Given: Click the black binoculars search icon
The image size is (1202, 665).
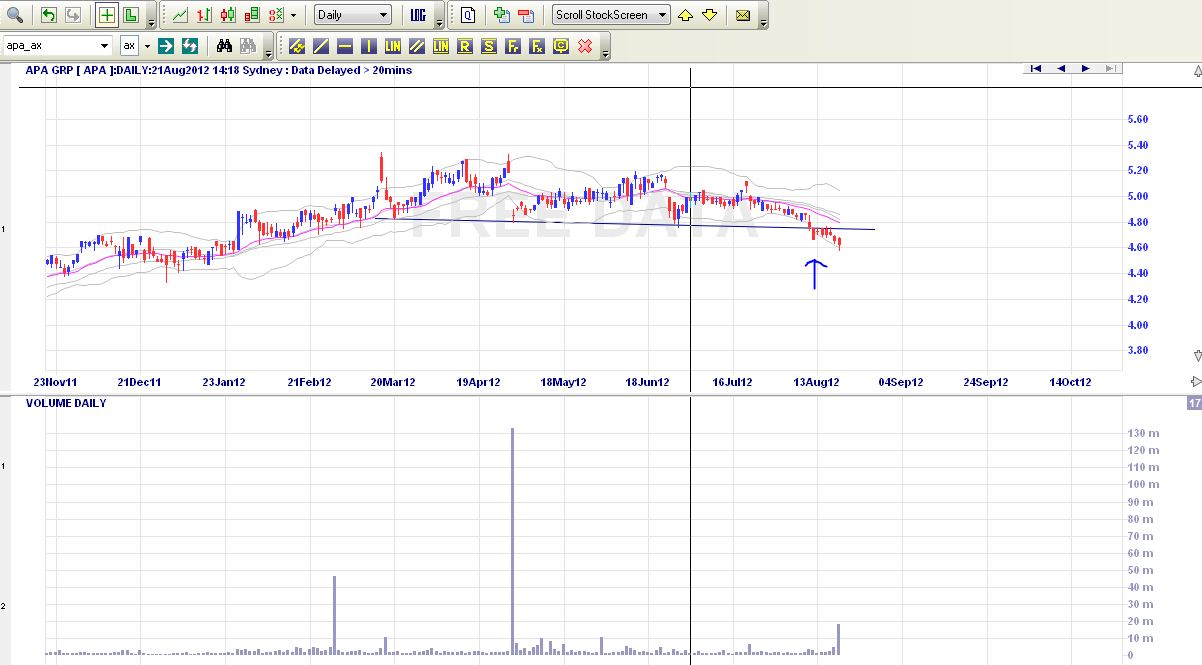Looking at the screenshot, I should click(225, 45).
